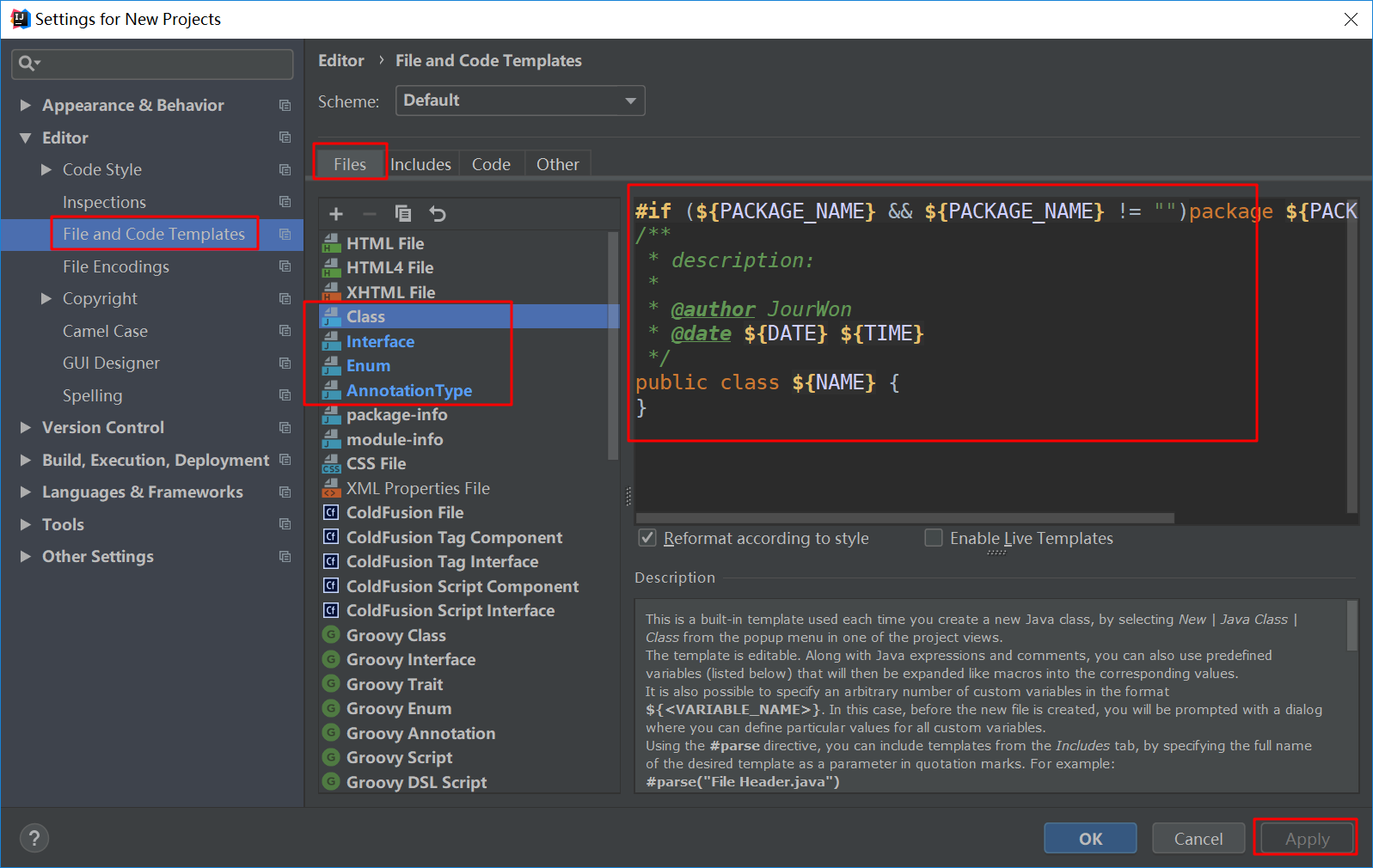Click the Apply button

[1307, 838]
